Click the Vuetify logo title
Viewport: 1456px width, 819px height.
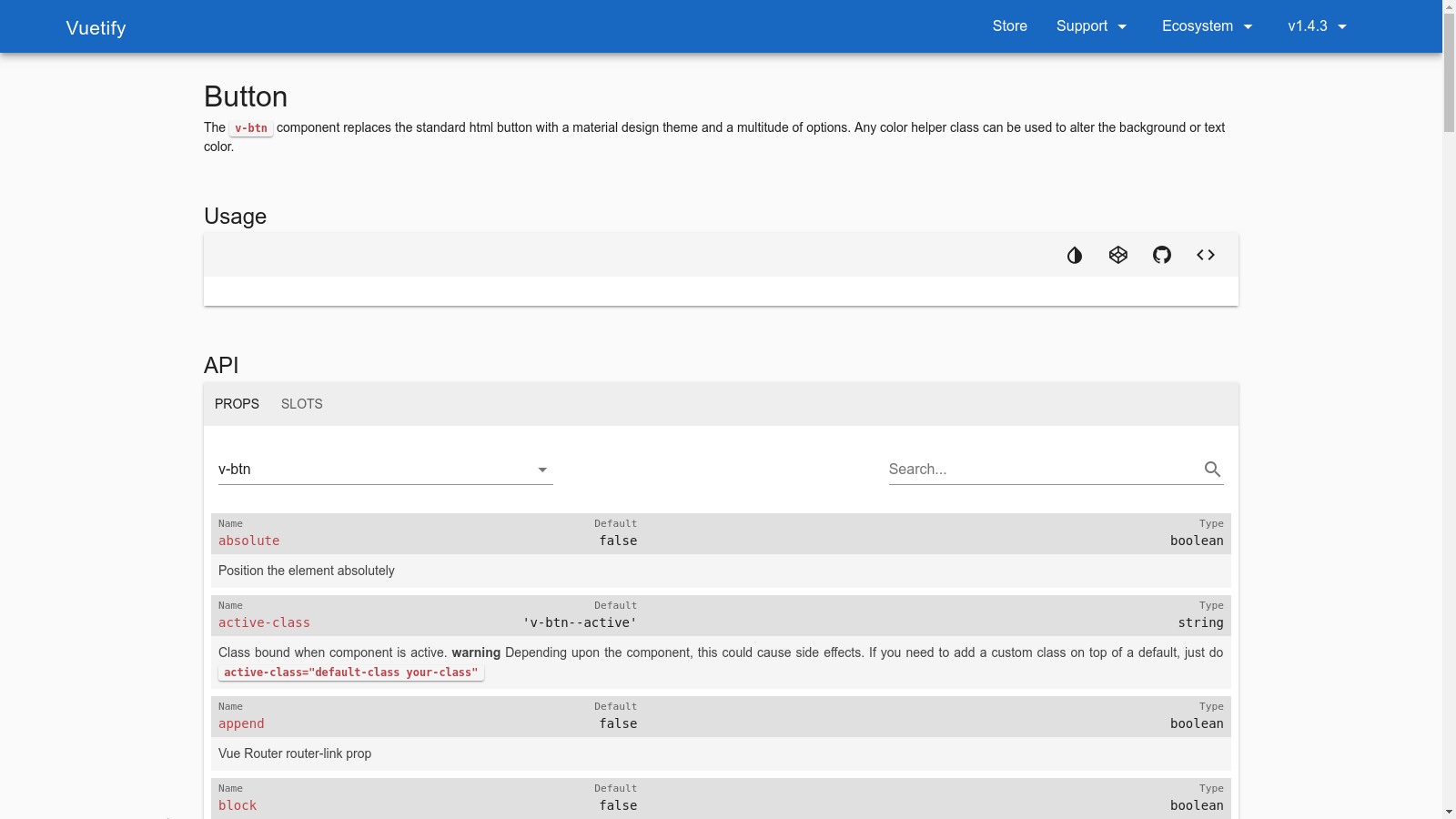[96, 28]
